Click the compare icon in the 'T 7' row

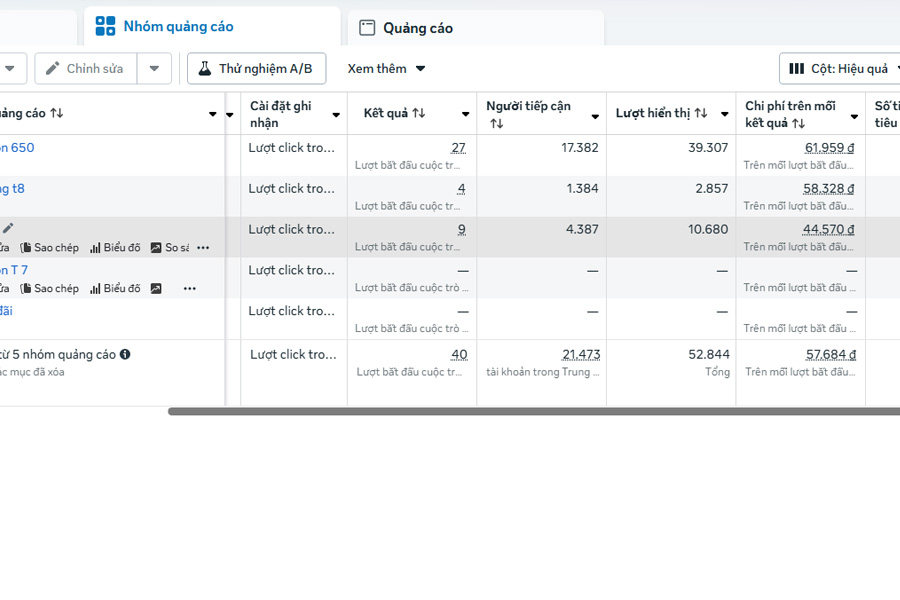156,288
